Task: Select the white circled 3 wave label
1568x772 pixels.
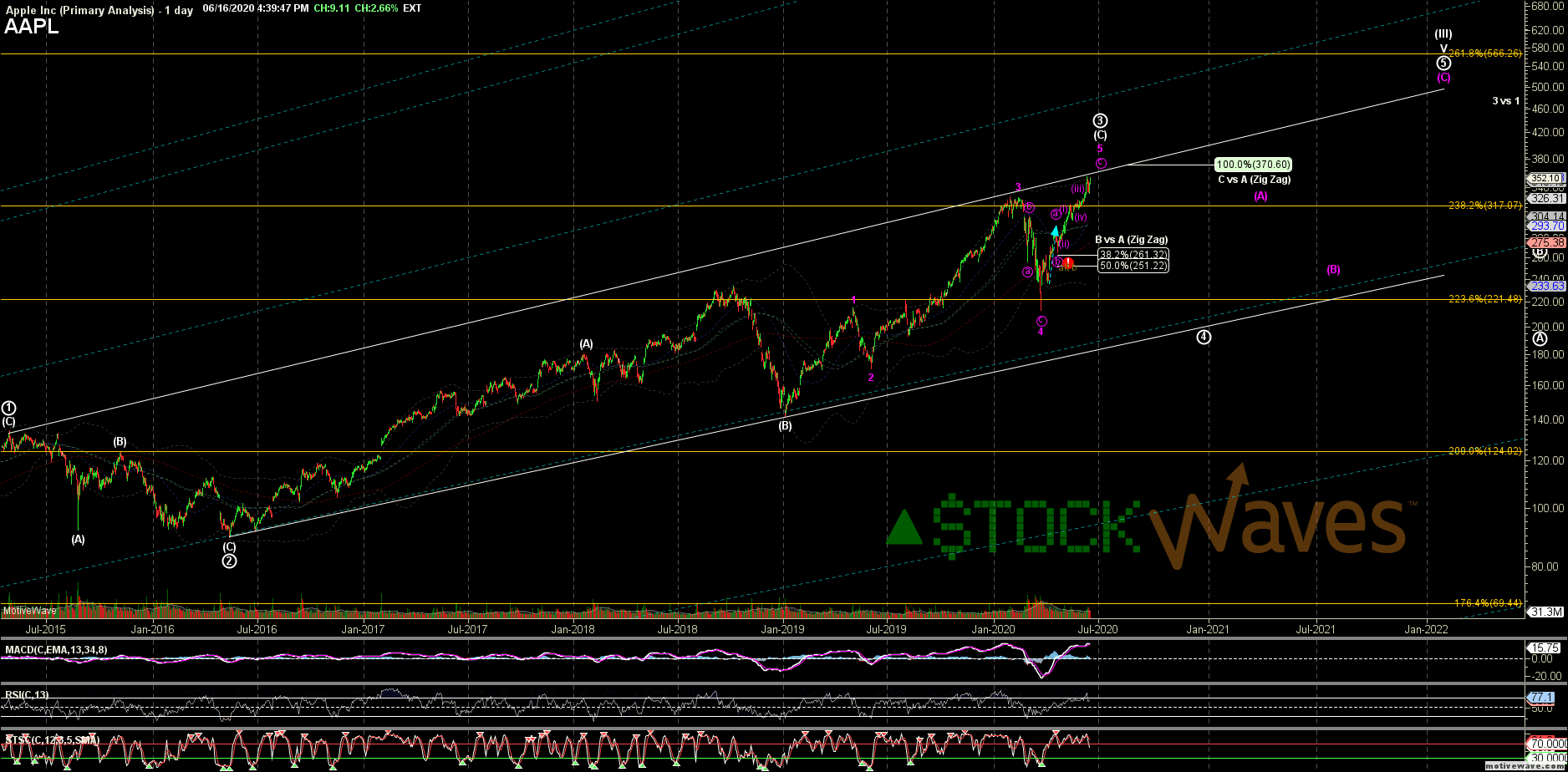Action: click(1101, 120)
